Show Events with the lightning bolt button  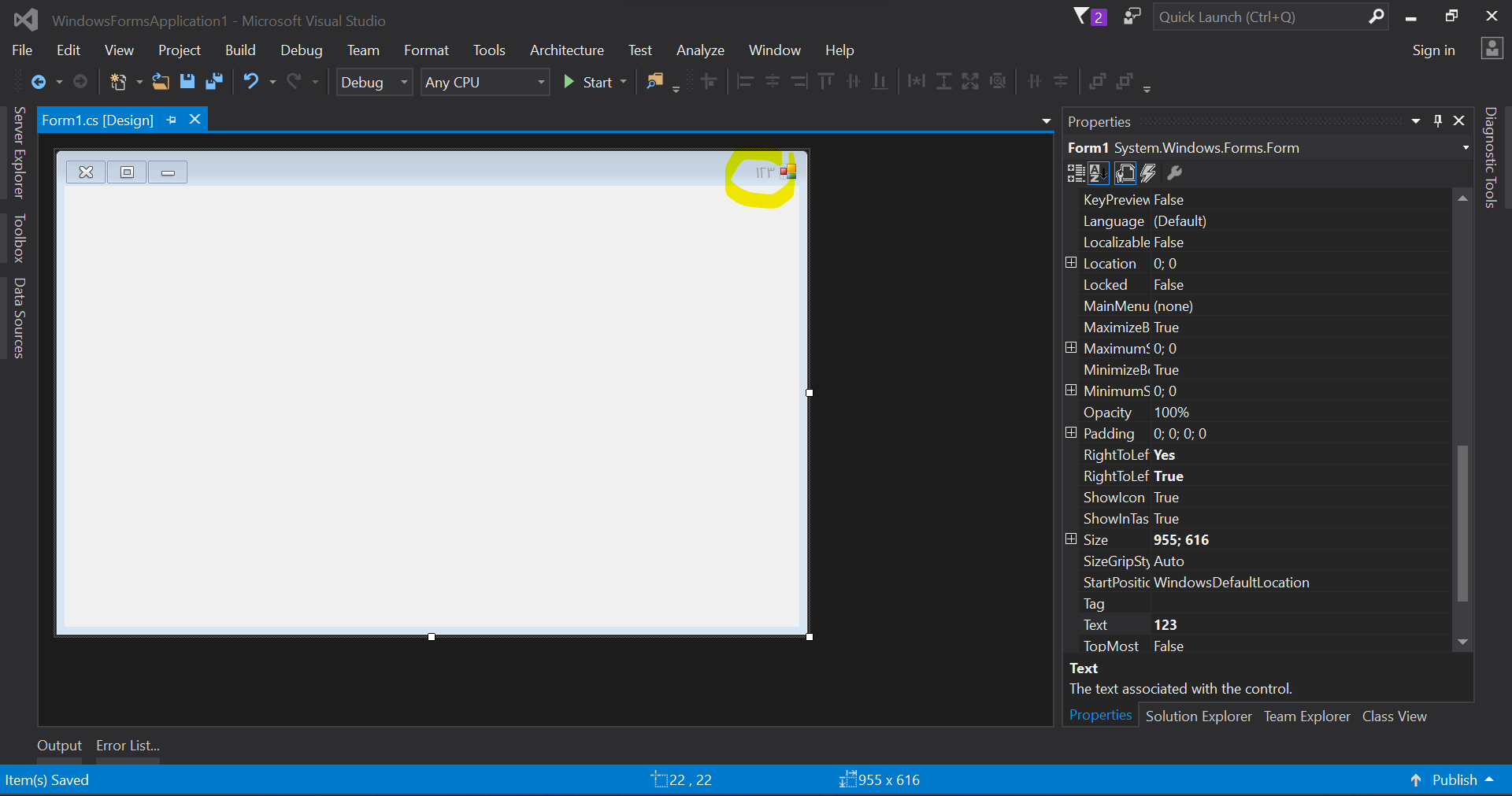[x=1148, y=173]
